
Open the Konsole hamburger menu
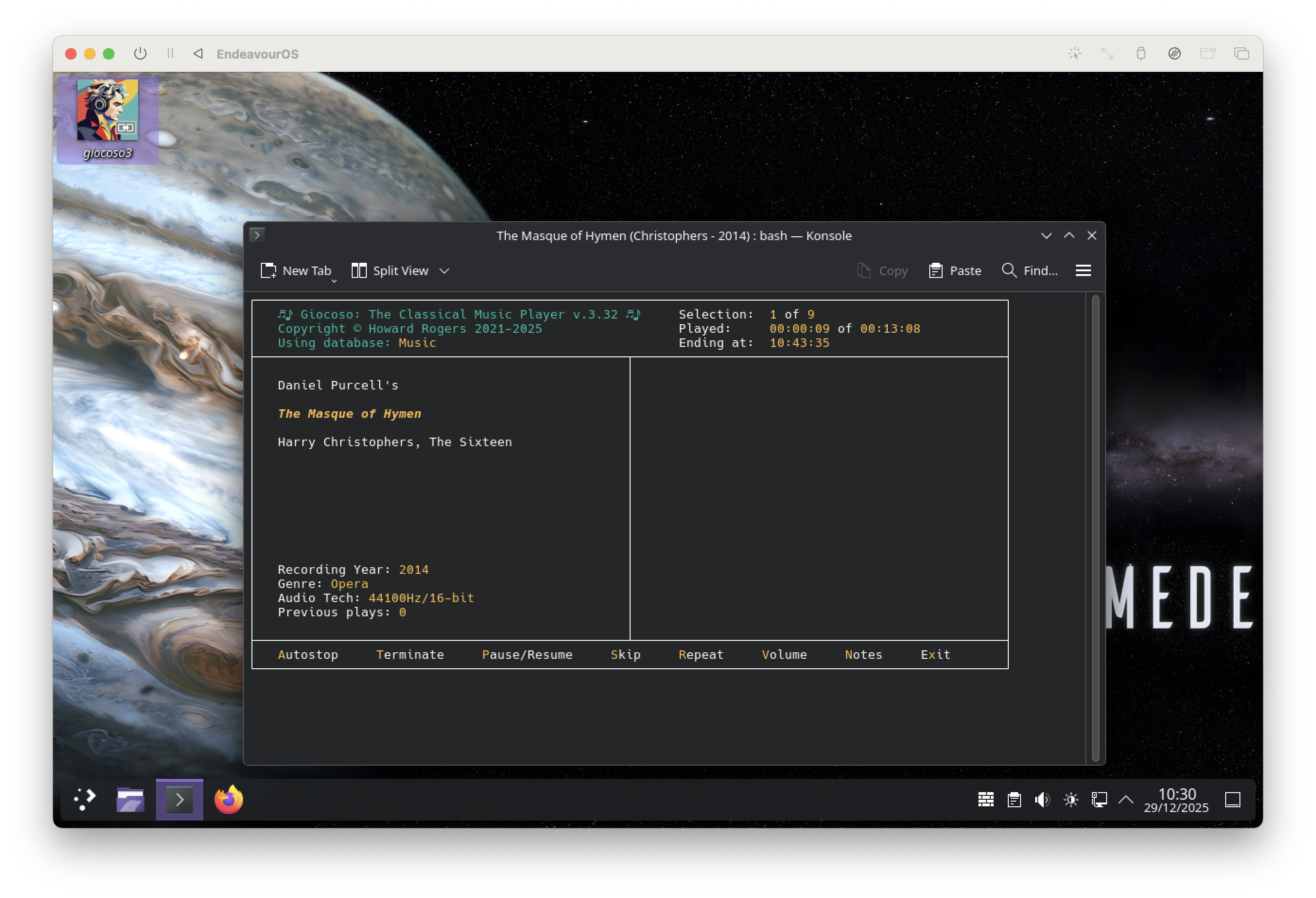(x=1082, y=271)
